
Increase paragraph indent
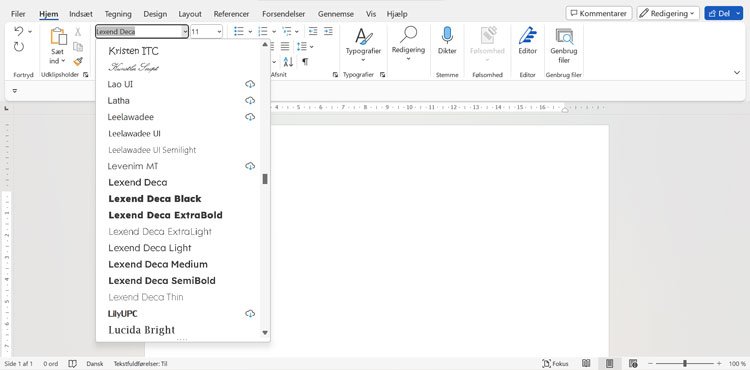point(328,32)
